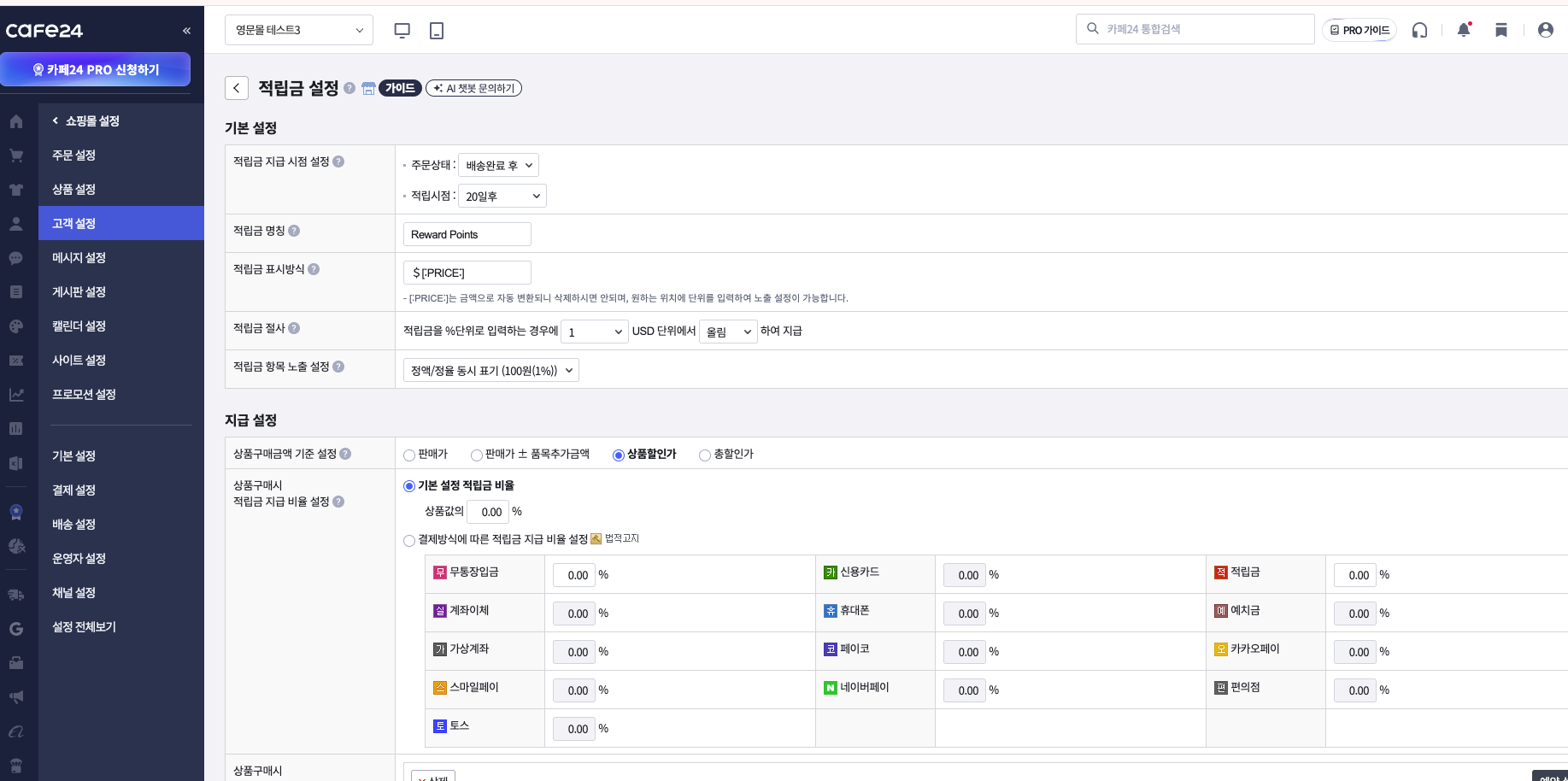The image size is (1568, 781).
Task: Open headset customer support icon
Action: (x=1419, y=30)
